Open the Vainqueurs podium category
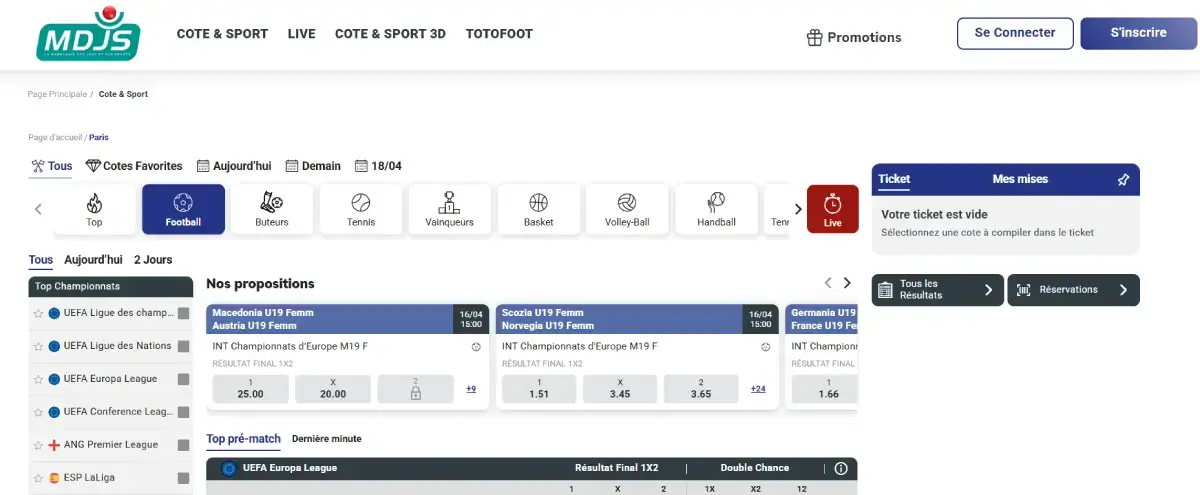 [449, 209]
